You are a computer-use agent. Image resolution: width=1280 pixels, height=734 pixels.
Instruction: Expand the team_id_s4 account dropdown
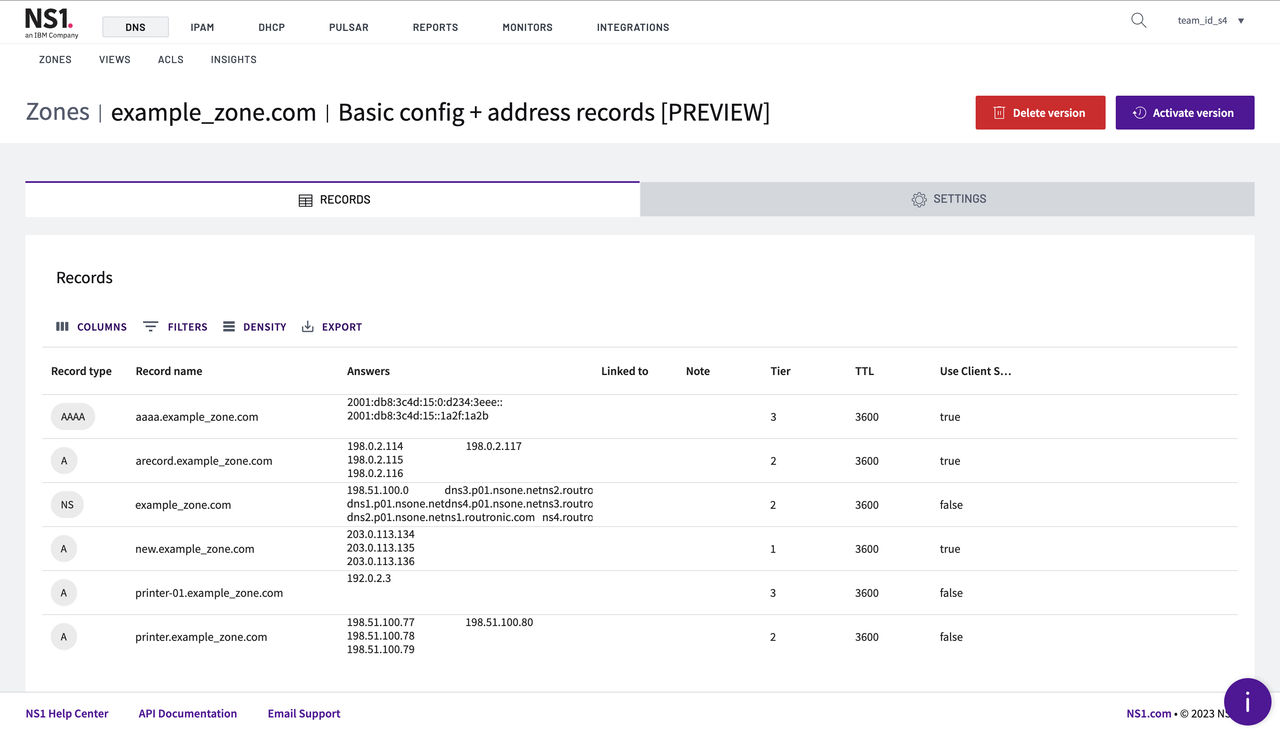(x=1211, y=20)
